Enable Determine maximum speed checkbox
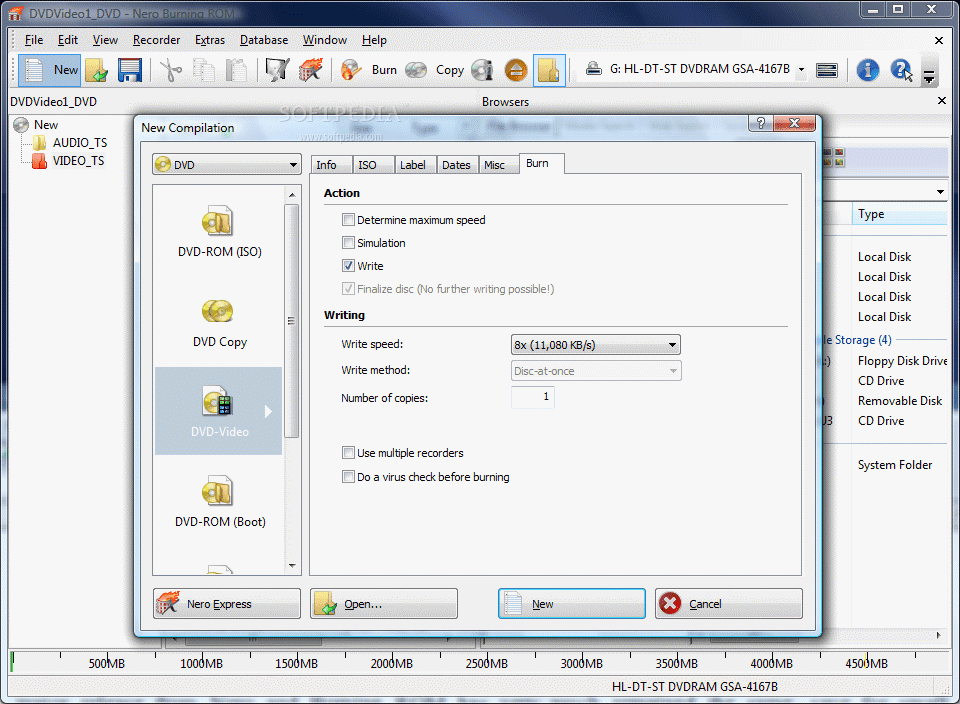960x704 pixels. [x=348, y=220]
